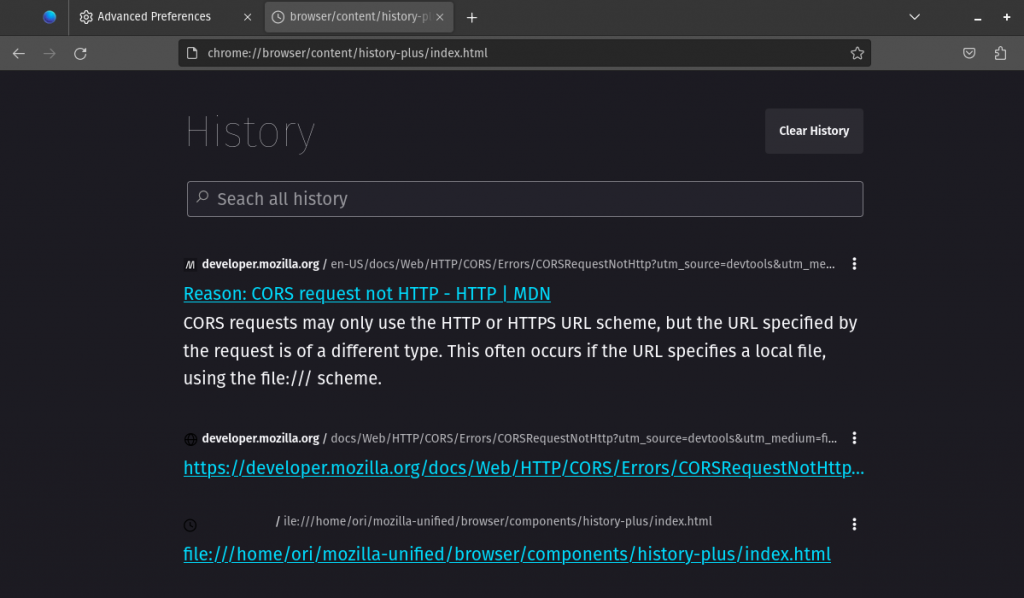Go back using the back arrow
The image size is (1024, 598).
(x=19, y=54)
